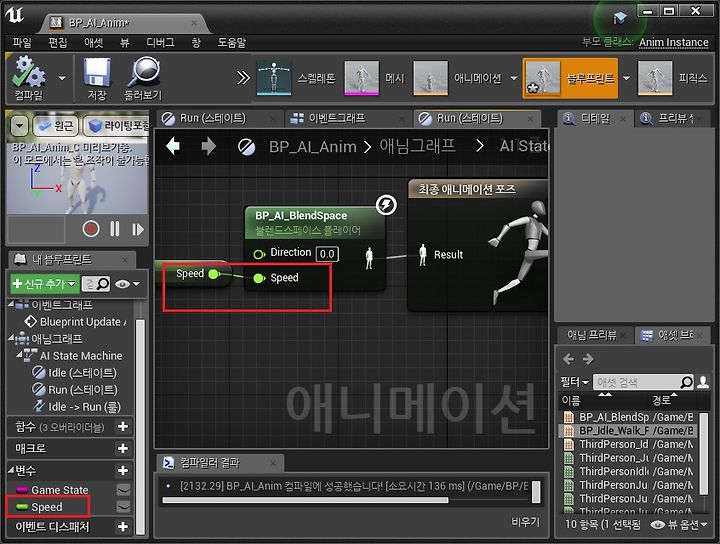The width and height of the screenshot is (720, 544).
Task: Open the 도움말 menu
Action: pos(232,43)
